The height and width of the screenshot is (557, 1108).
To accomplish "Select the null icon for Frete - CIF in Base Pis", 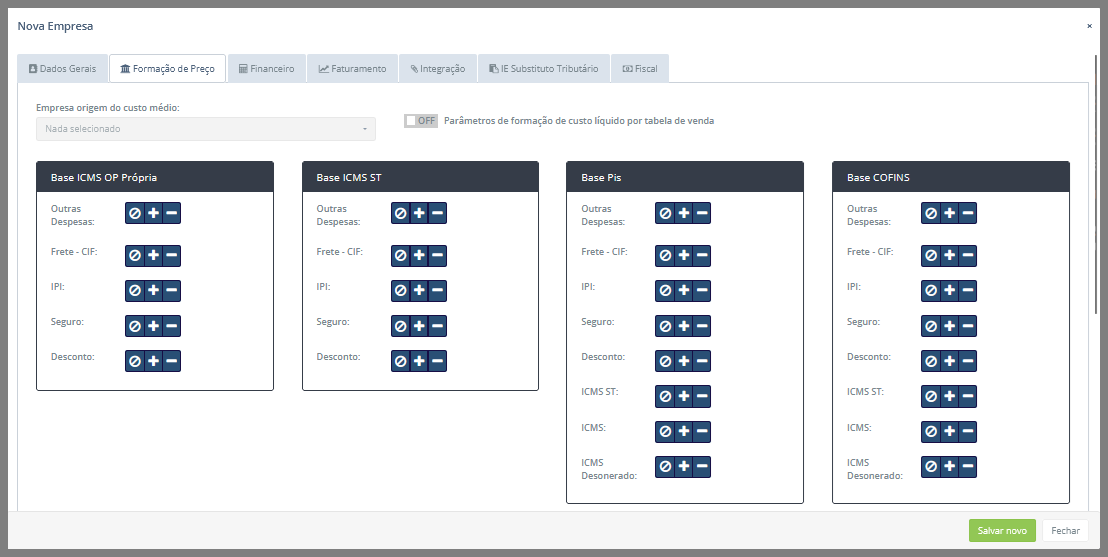I will pos(665,256).
